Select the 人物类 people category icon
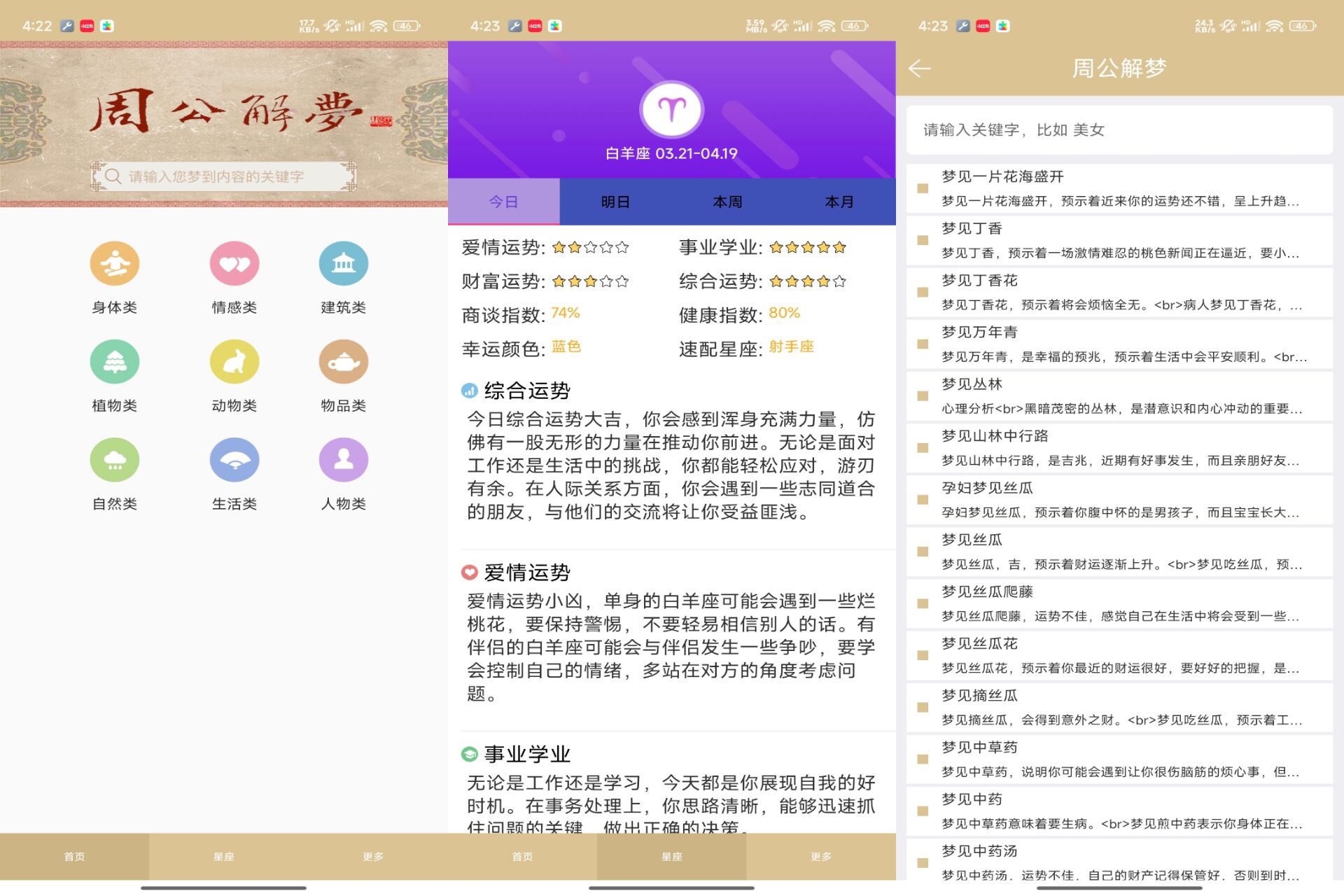The image size is (1344, 896). (342, 461)
